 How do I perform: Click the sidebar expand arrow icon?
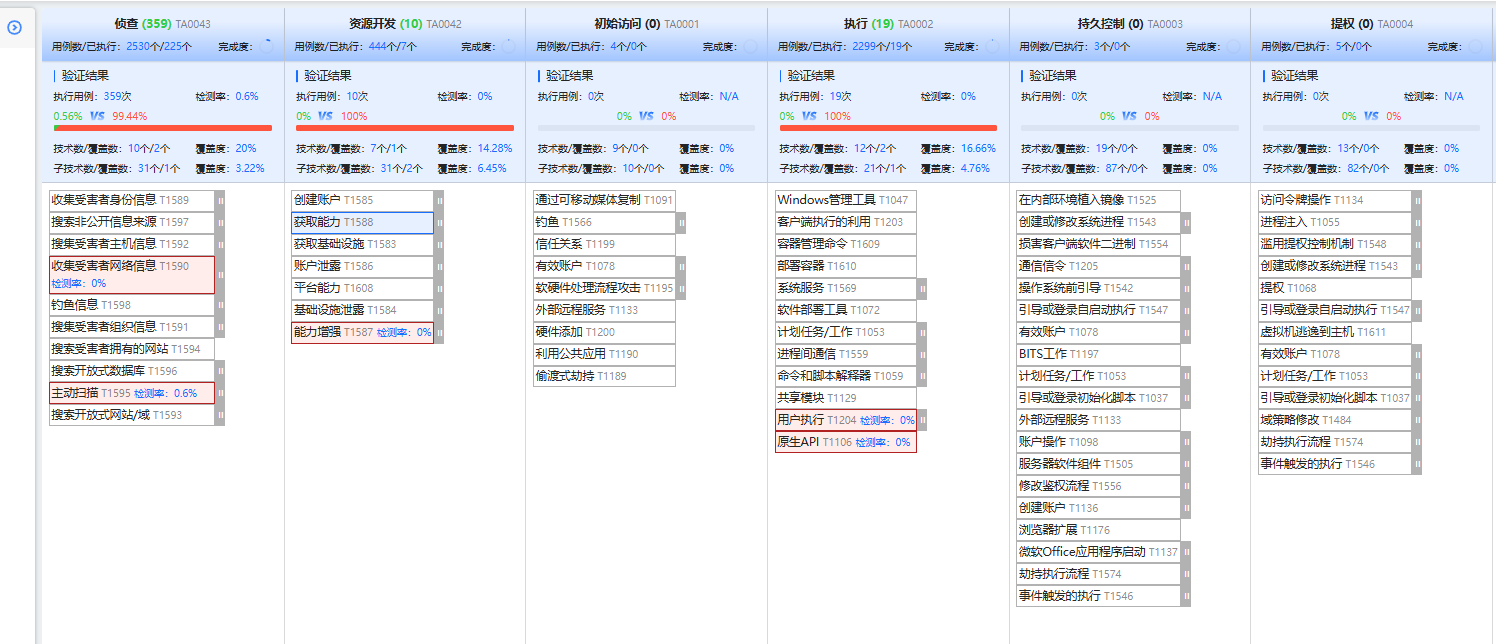click(14, 28)
